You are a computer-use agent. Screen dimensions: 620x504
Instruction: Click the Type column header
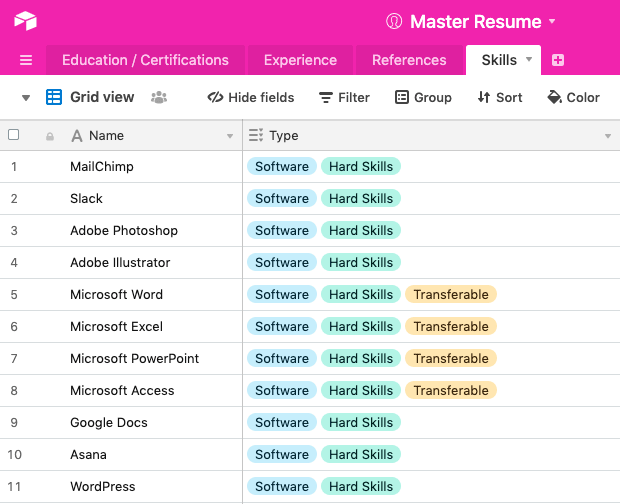click(x=431, y=136)
